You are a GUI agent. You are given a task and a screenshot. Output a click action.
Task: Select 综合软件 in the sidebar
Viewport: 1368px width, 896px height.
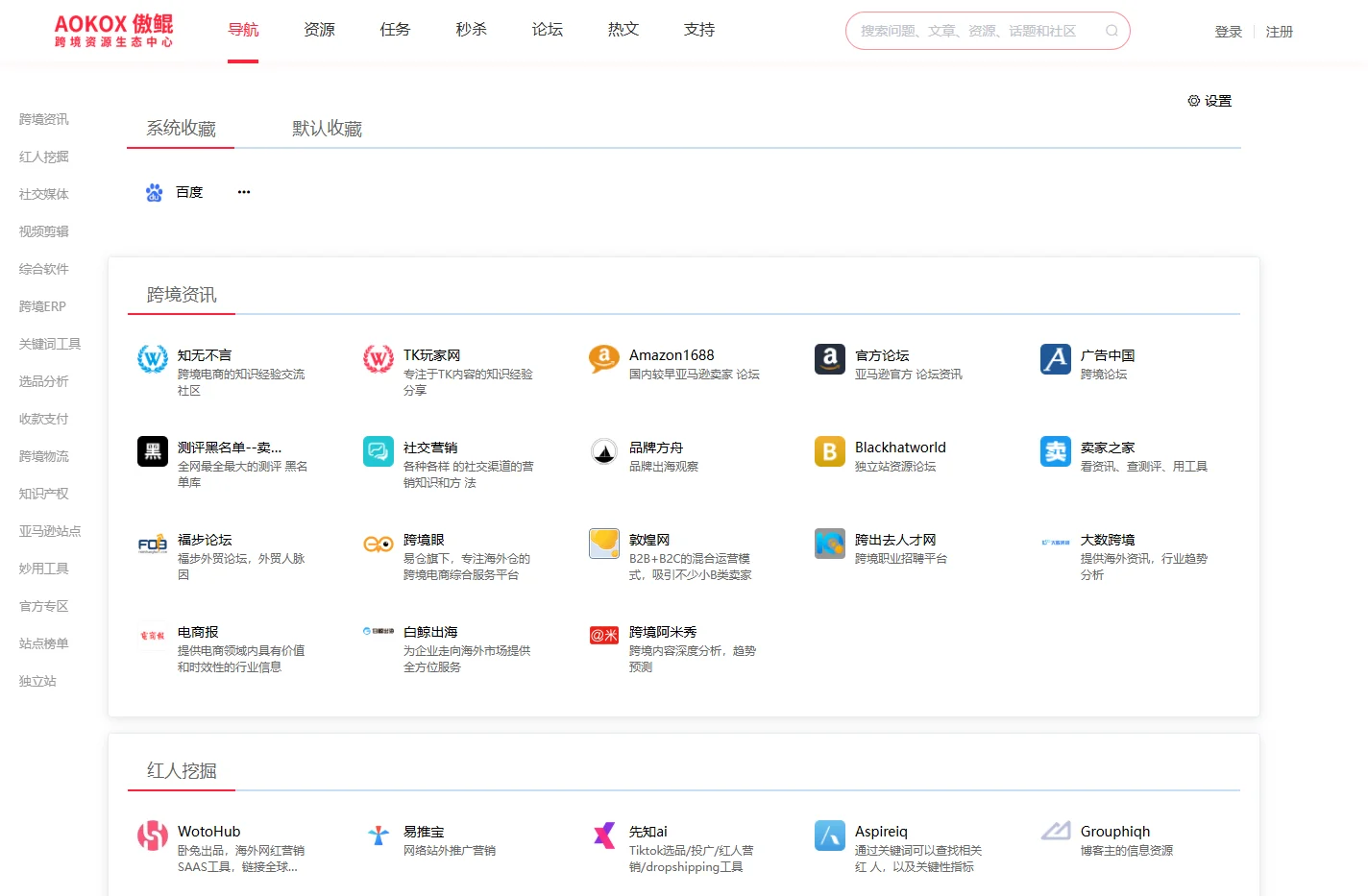[44, 269]
